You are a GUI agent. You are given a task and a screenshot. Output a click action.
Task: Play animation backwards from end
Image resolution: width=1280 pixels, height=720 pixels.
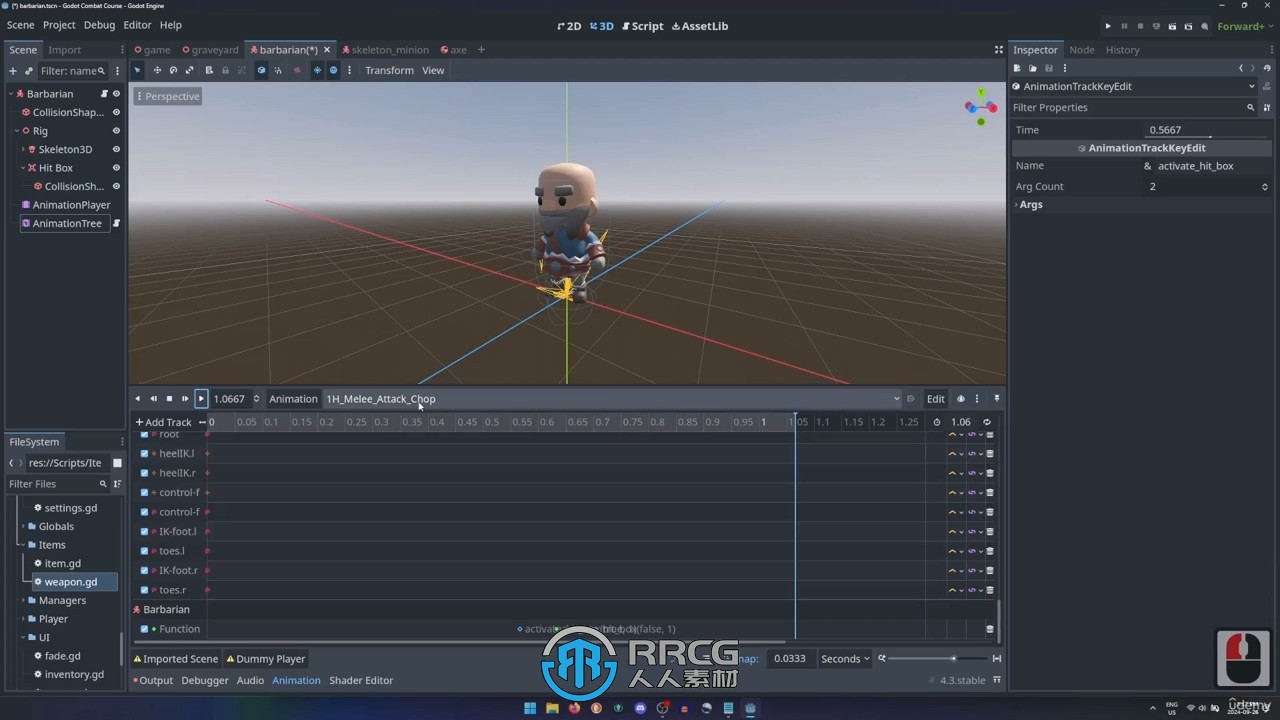[153, 399]
